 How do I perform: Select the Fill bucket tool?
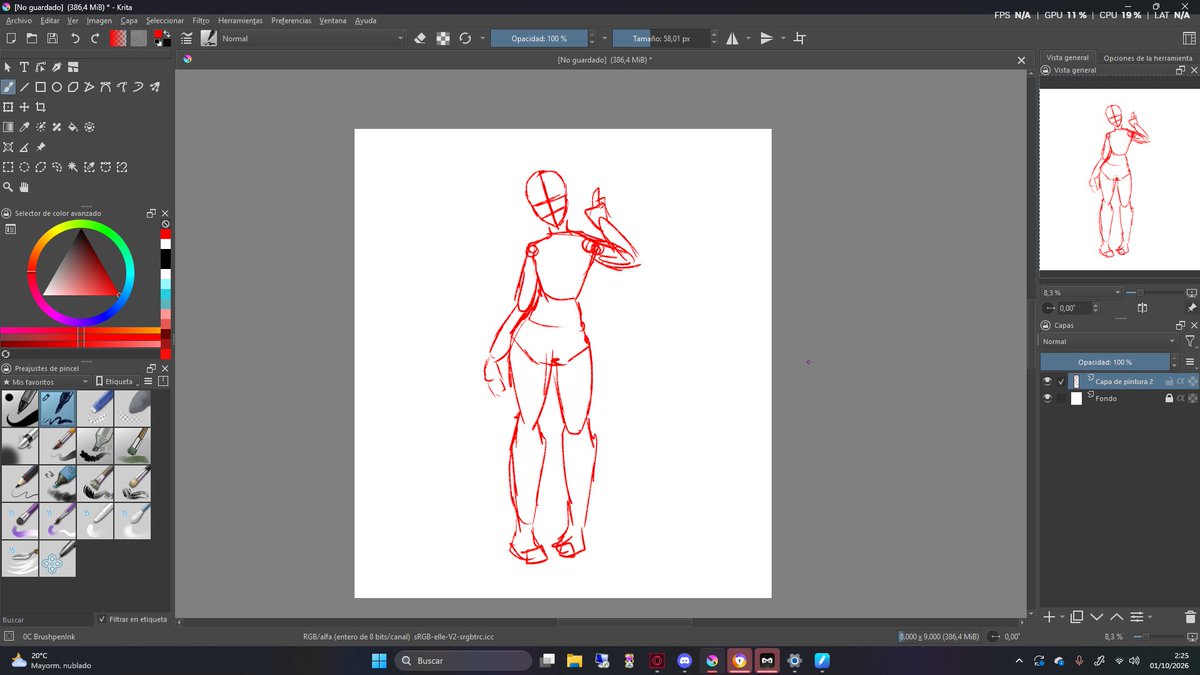click(73, 127)
